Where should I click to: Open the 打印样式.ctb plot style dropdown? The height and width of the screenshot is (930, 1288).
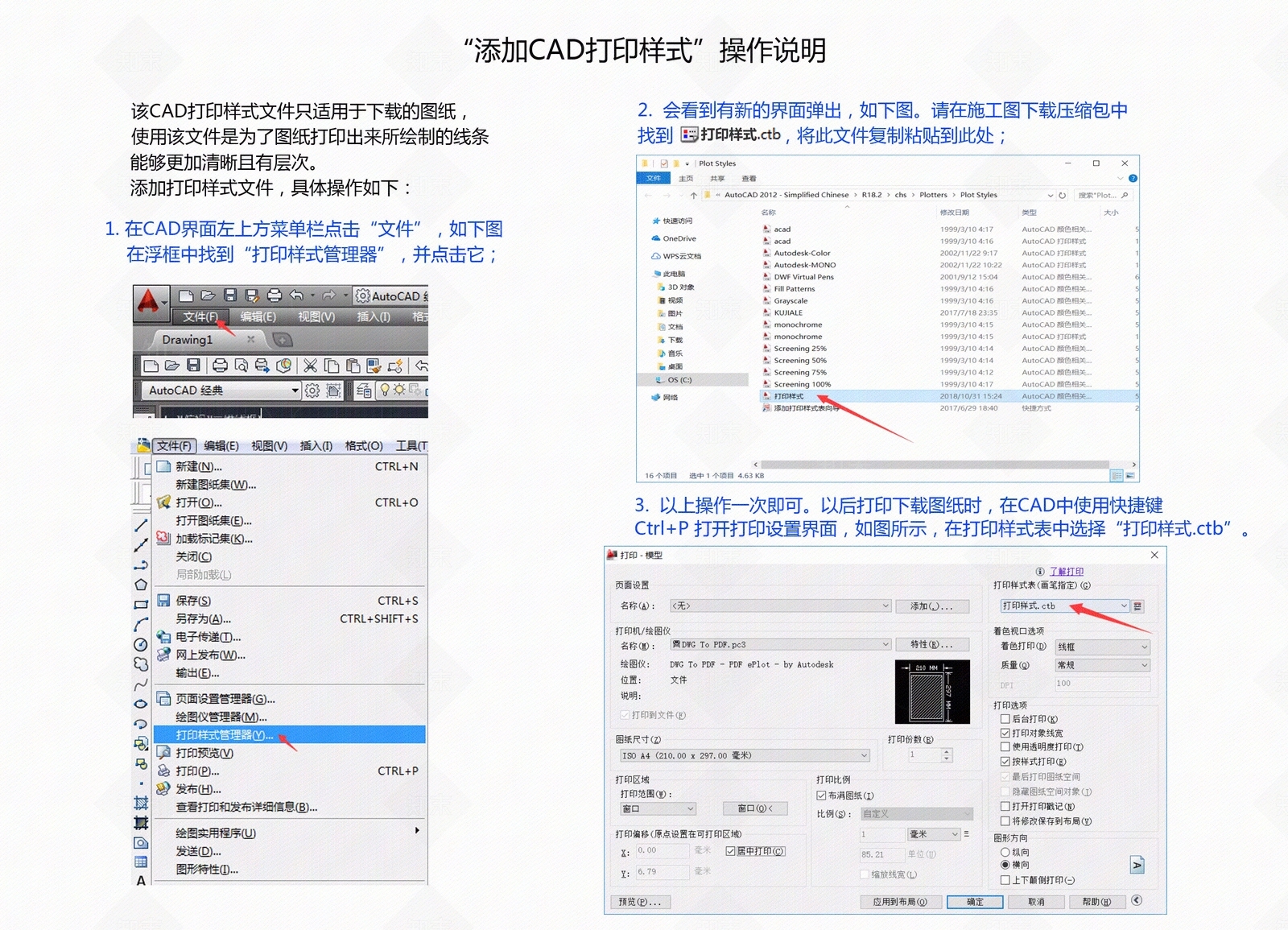tap(1065, 606)
